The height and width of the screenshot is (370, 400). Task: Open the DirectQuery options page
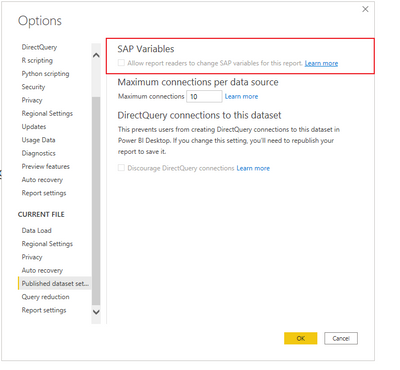pos(39,47)
